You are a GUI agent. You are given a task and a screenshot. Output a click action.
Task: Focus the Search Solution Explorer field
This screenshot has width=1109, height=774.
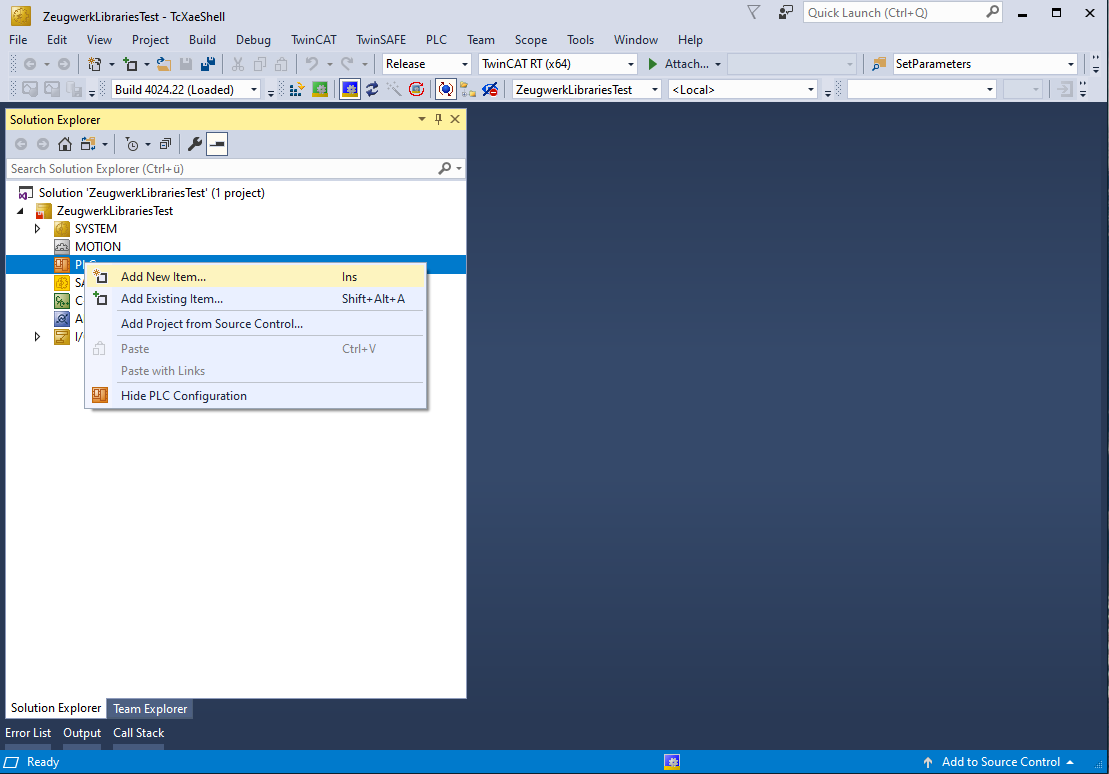click(236, 168)
